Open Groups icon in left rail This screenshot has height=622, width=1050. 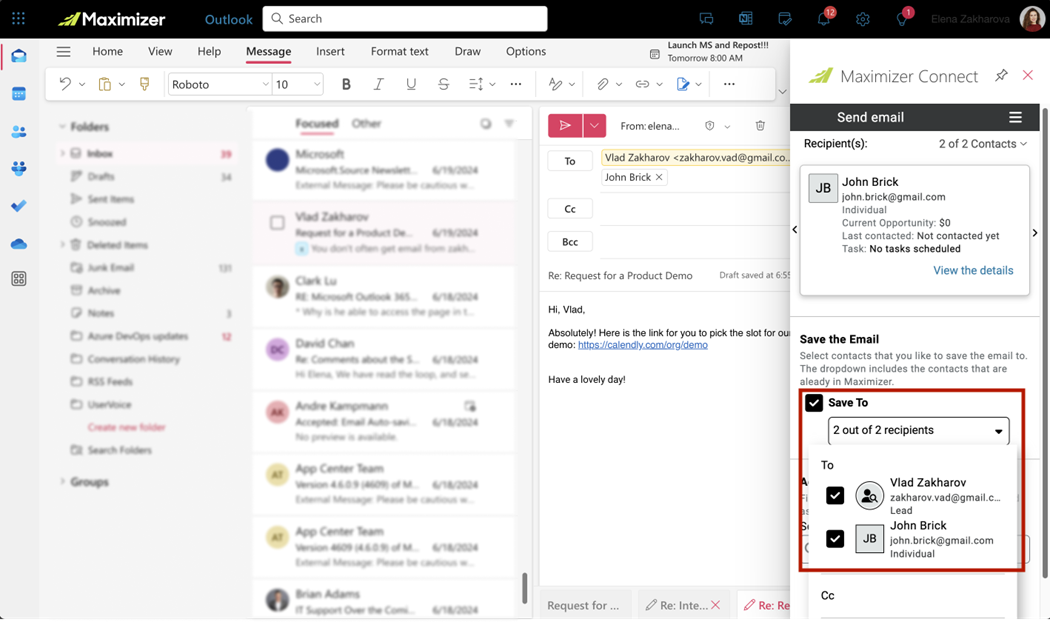pos(19,168)
